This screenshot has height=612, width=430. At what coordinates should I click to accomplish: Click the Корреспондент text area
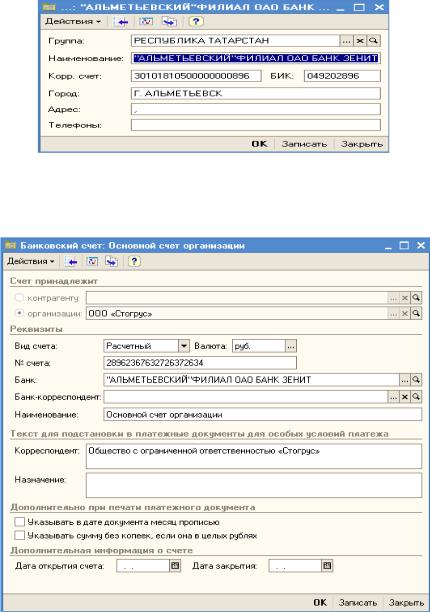click(x=254, y=456)
